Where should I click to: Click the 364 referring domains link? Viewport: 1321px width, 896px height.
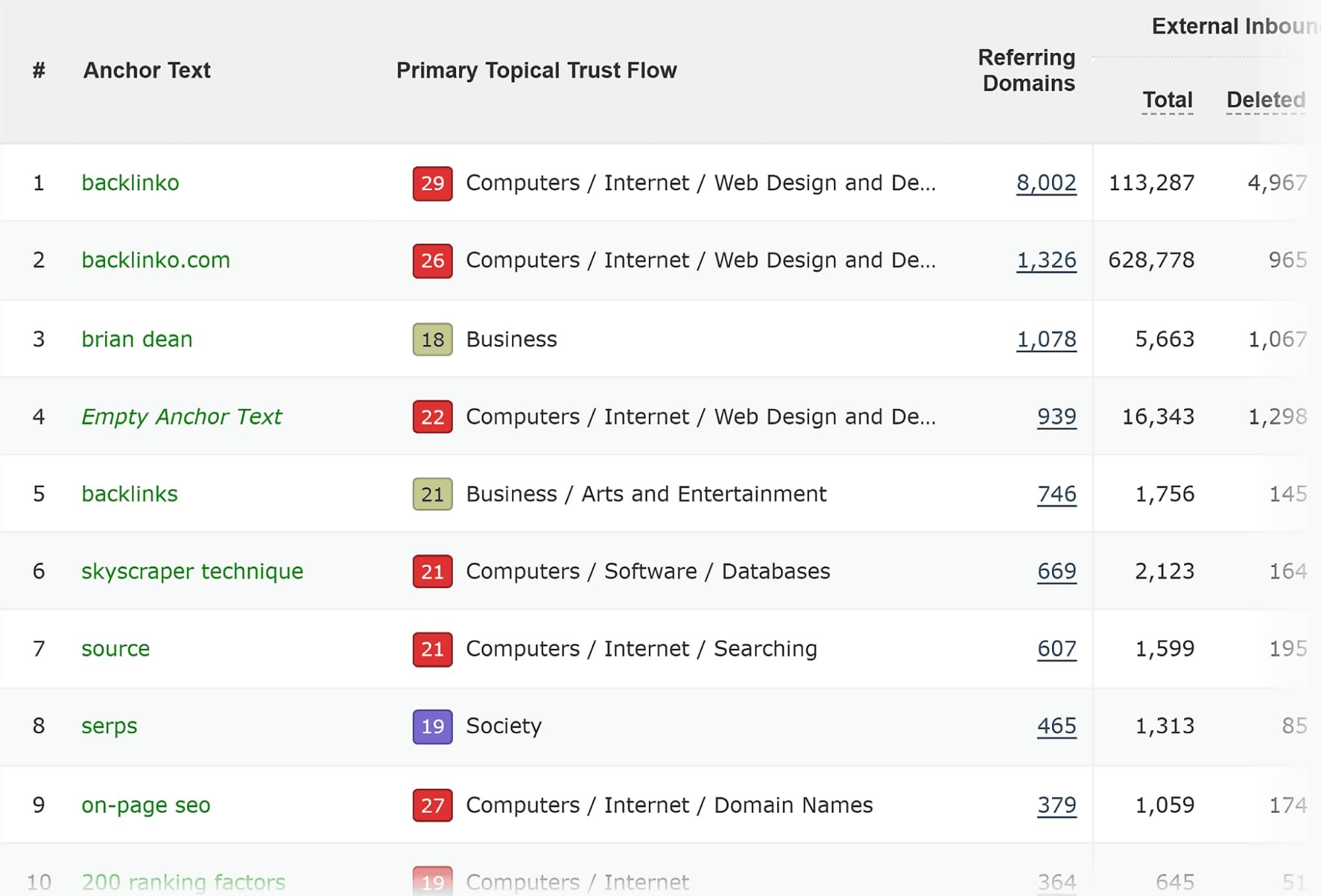click(x=1057, y=882)
